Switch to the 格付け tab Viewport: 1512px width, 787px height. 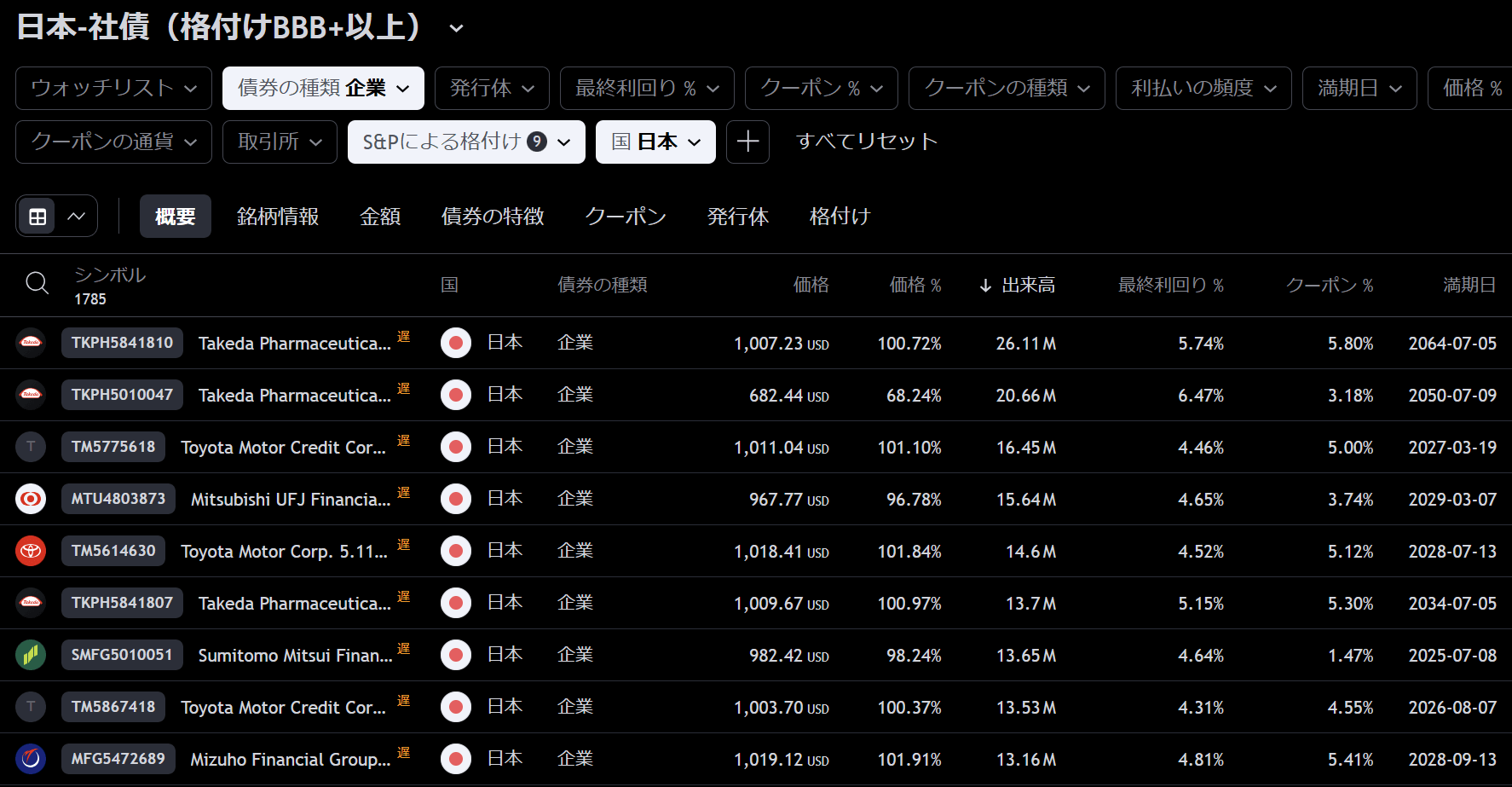pos(840,217)
